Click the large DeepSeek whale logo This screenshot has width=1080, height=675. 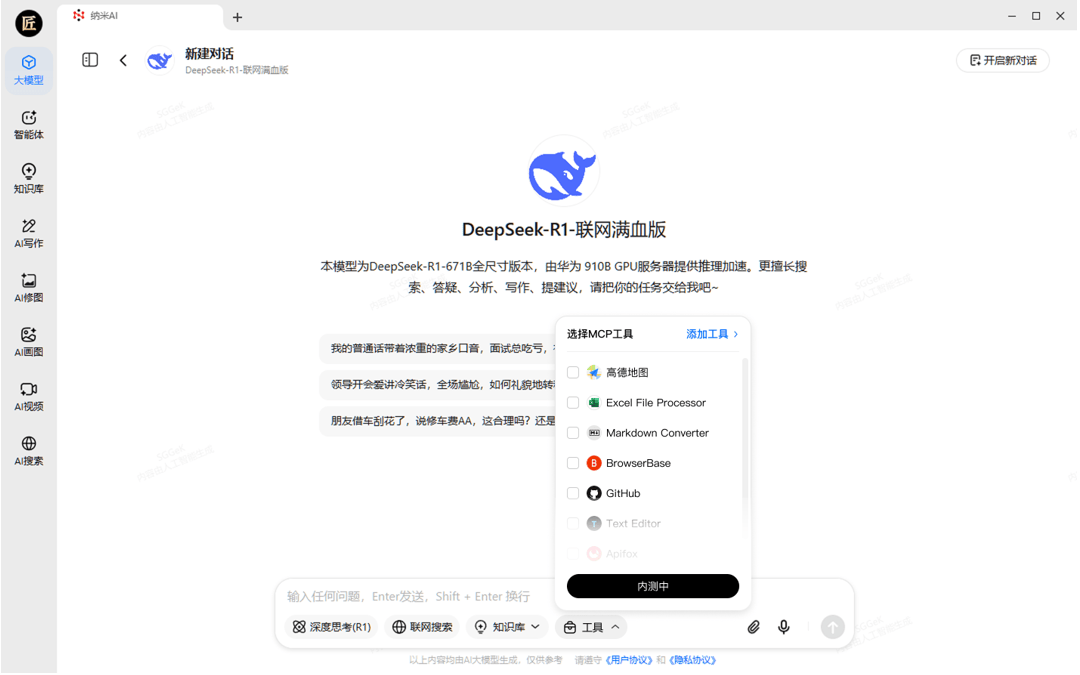[x=563, y=172]
